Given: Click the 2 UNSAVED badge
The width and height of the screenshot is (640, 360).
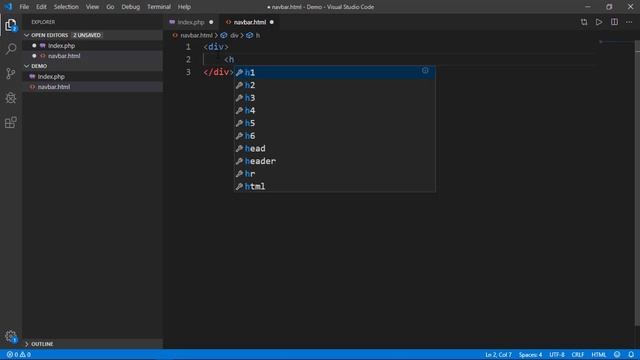Looking at the screenshot, I should point(87,35).
